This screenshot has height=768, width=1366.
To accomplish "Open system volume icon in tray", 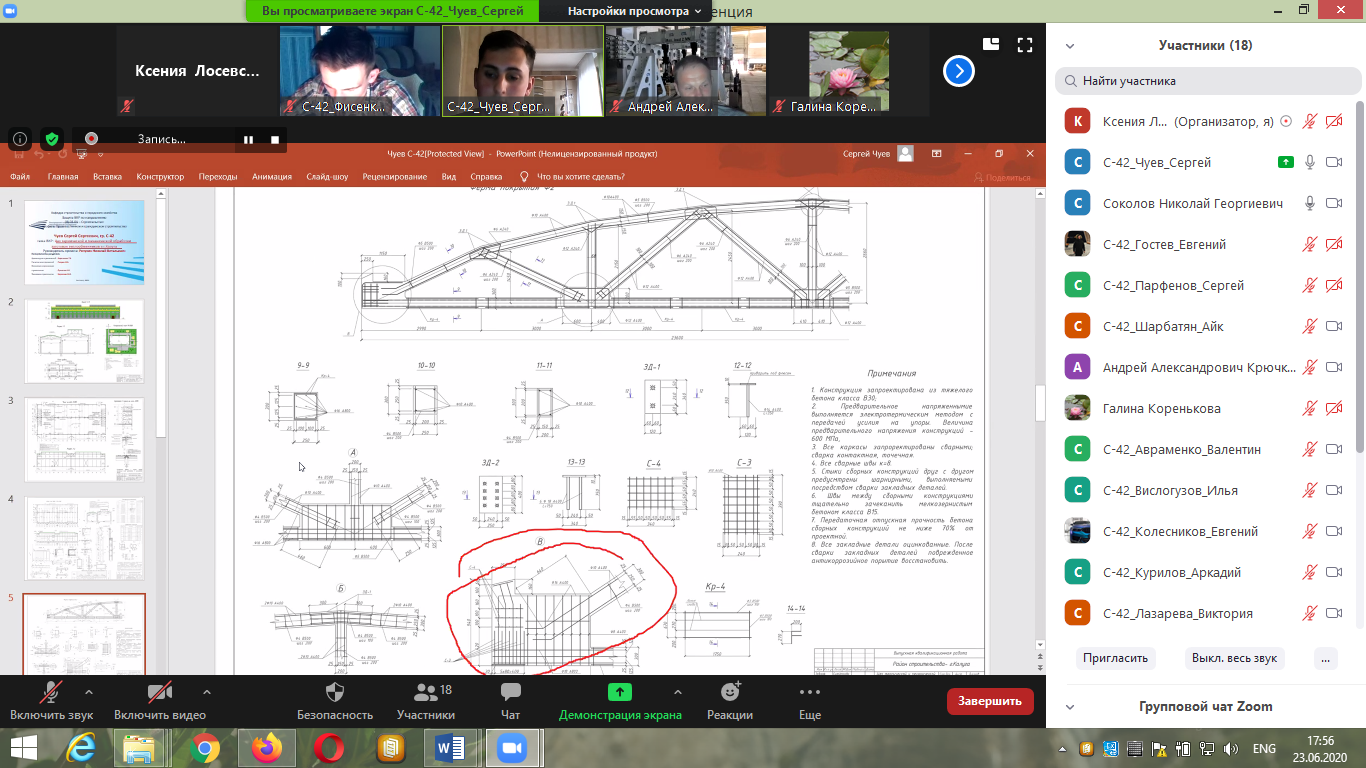I will (1231, 748).
